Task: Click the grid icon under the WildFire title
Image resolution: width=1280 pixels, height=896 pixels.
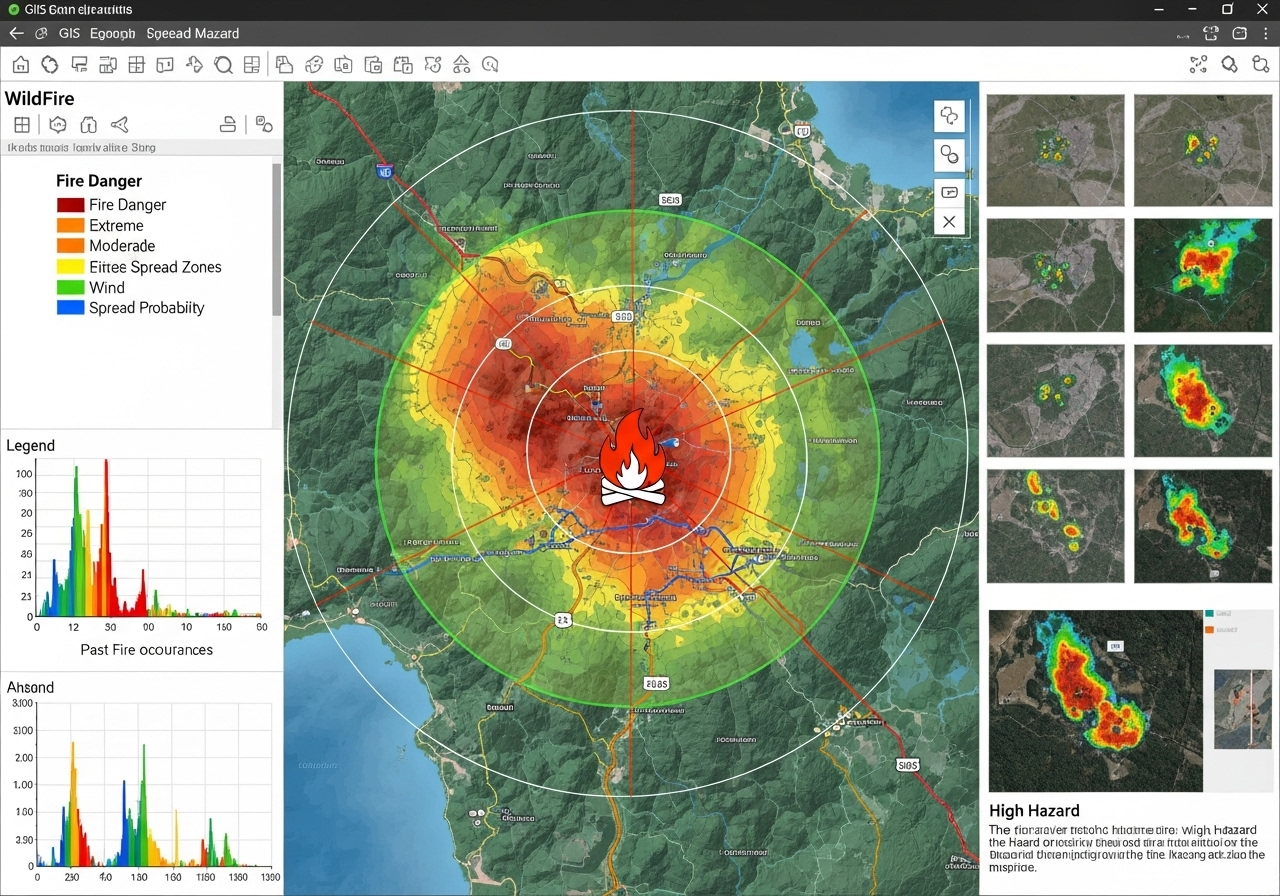Action: pyautogui.click(x=21, y=125)
